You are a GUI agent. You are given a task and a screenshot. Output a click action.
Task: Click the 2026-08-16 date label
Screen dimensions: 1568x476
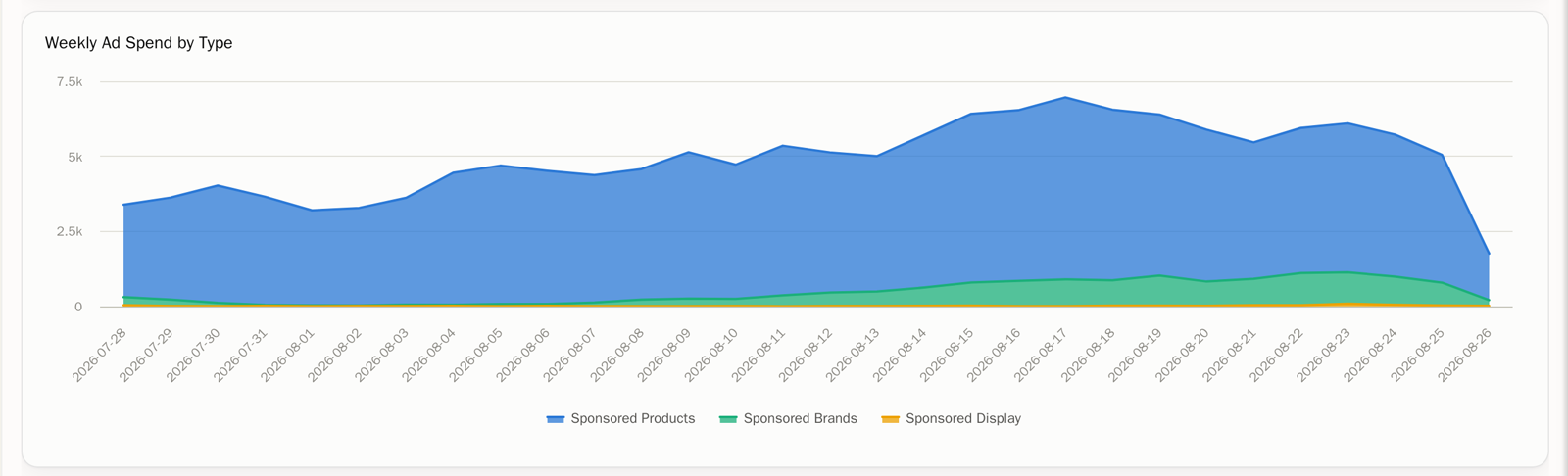point(993,355)
